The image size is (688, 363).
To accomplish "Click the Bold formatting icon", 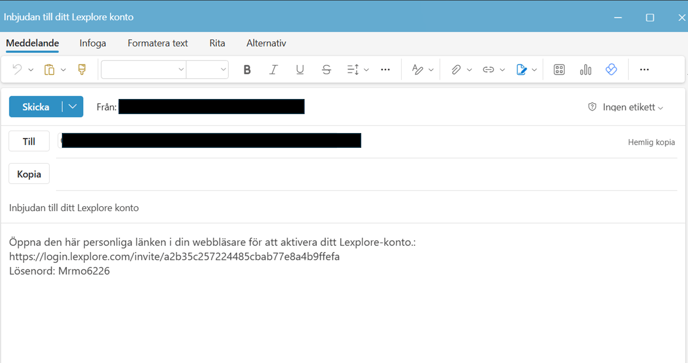I will coord(247,70).
